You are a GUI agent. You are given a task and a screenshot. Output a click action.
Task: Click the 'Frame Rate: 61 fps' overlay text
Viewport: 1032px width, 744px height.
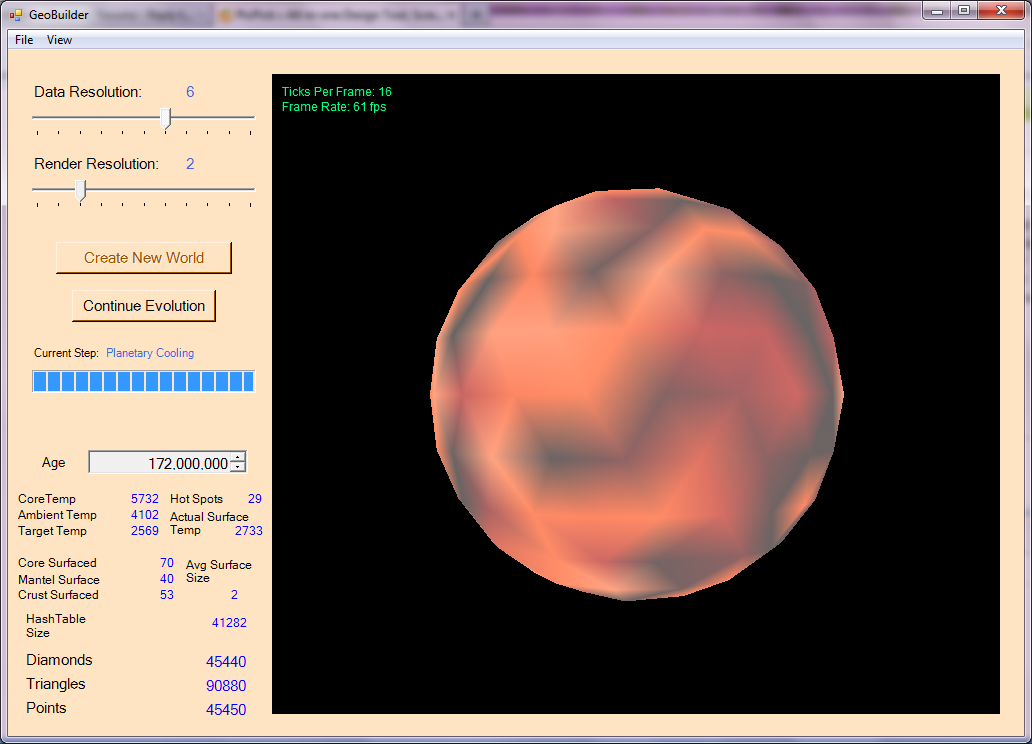(x=334, y=107)
